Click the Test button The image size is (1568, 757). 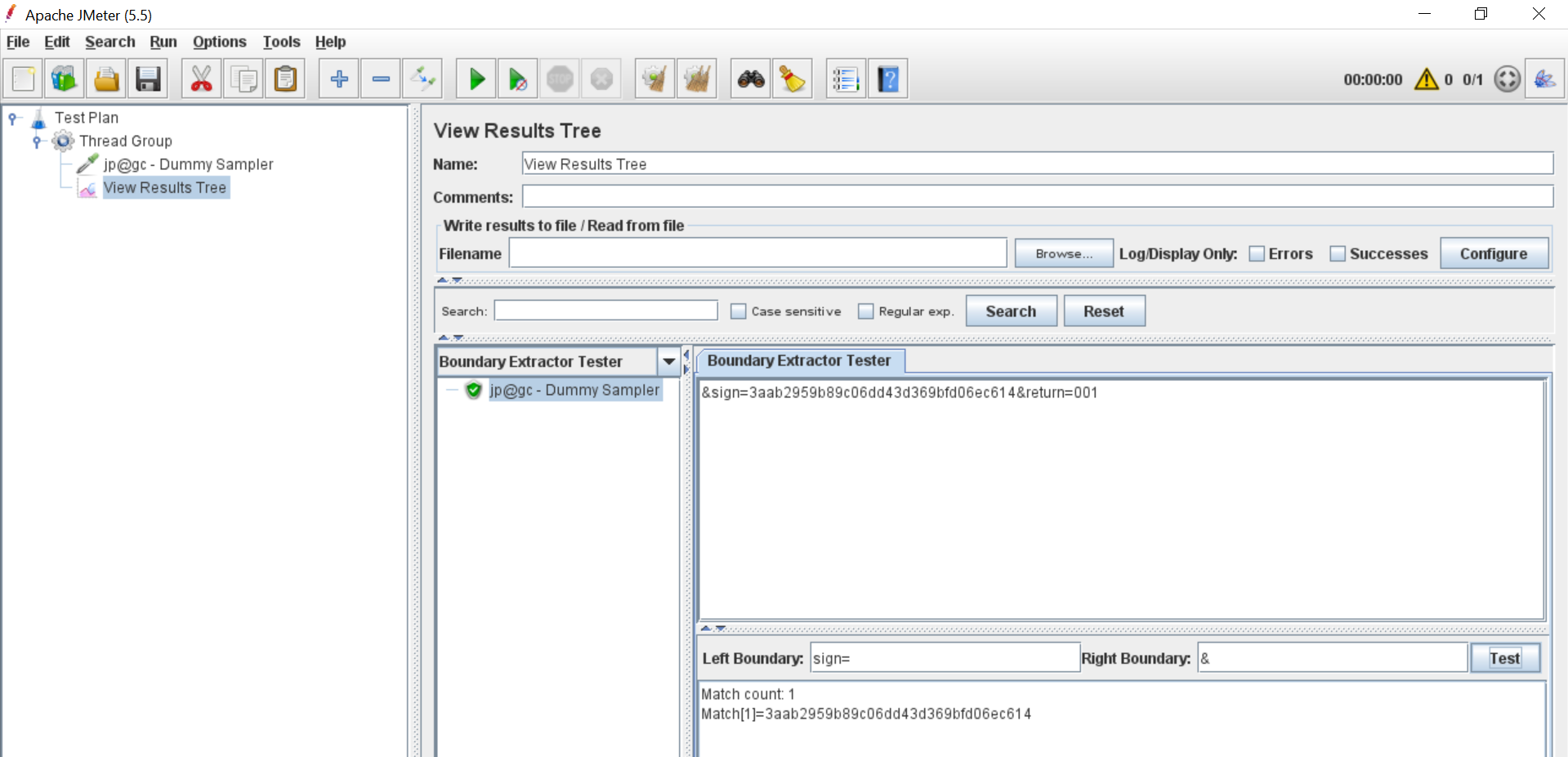[1505, 658]
